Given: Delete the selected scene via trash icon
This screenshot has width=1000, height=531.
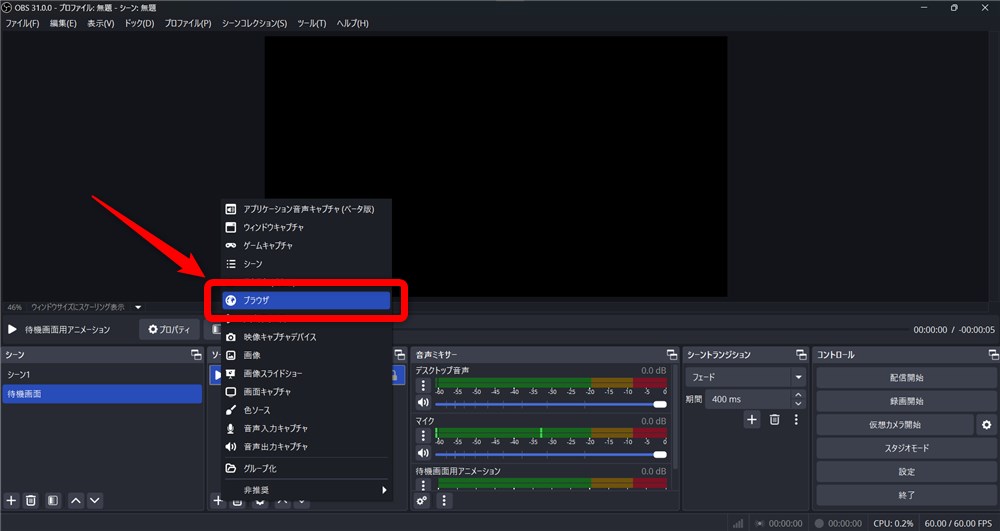Looking at the screenshot, I should pos(31,500).
